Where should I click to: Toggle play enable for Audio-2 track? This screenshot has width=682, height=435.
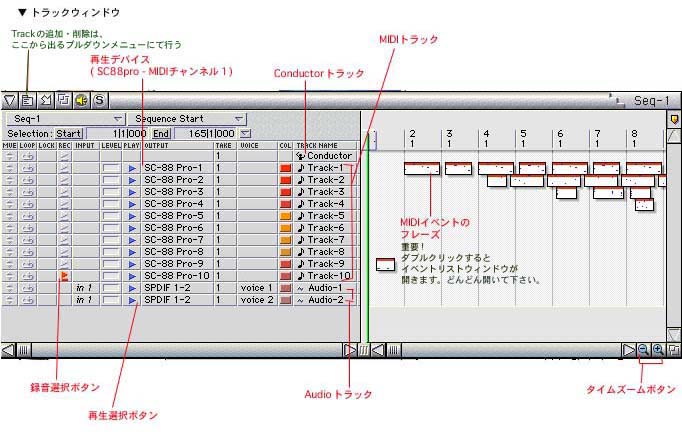pyautogui.click(x=133, y=299)
